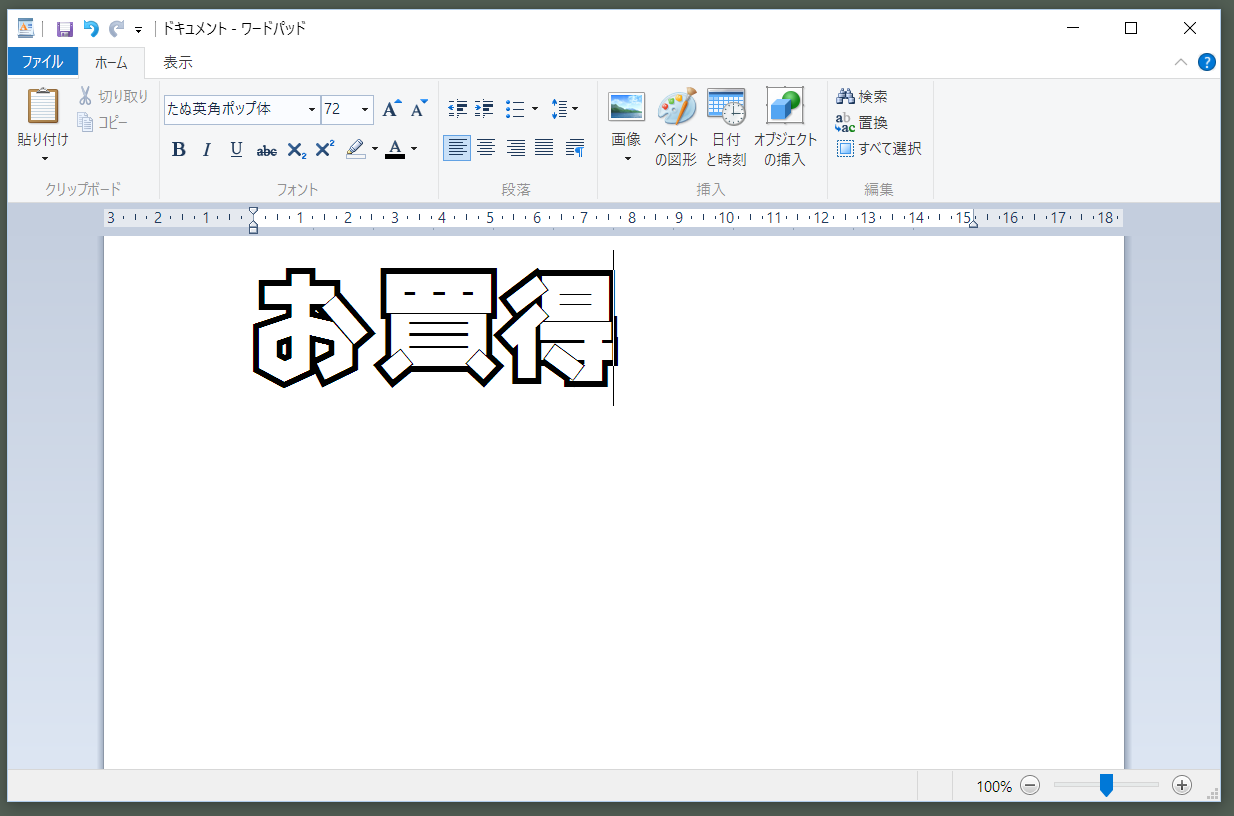Click コピー copy button
This screenshot has width=1234, height=816.
point(103,122)
